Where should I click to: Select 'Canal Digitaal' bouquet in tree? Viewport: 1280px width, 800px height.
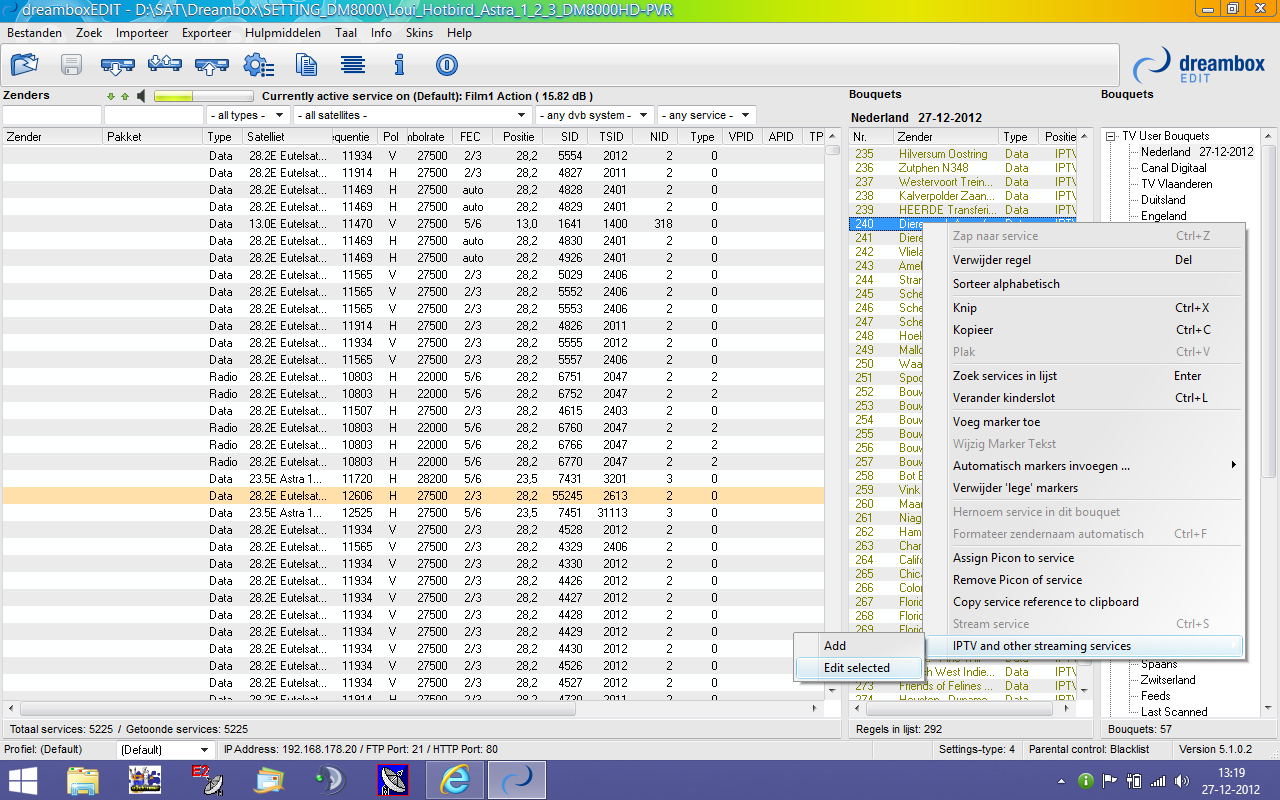[1173, 168]
